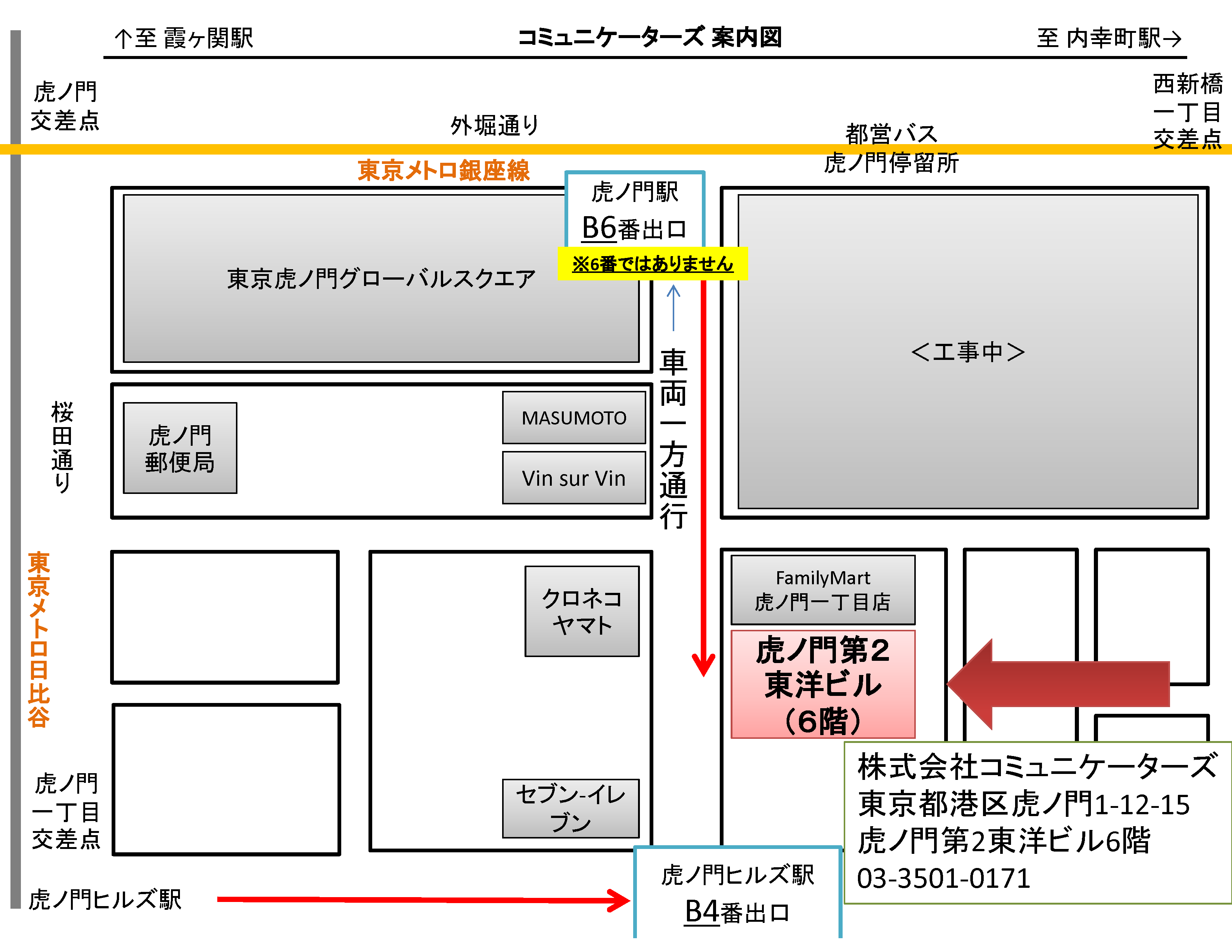
Task: Click the コミュニケーターズ 案内図 title text
Action: [x=650, y=37]
